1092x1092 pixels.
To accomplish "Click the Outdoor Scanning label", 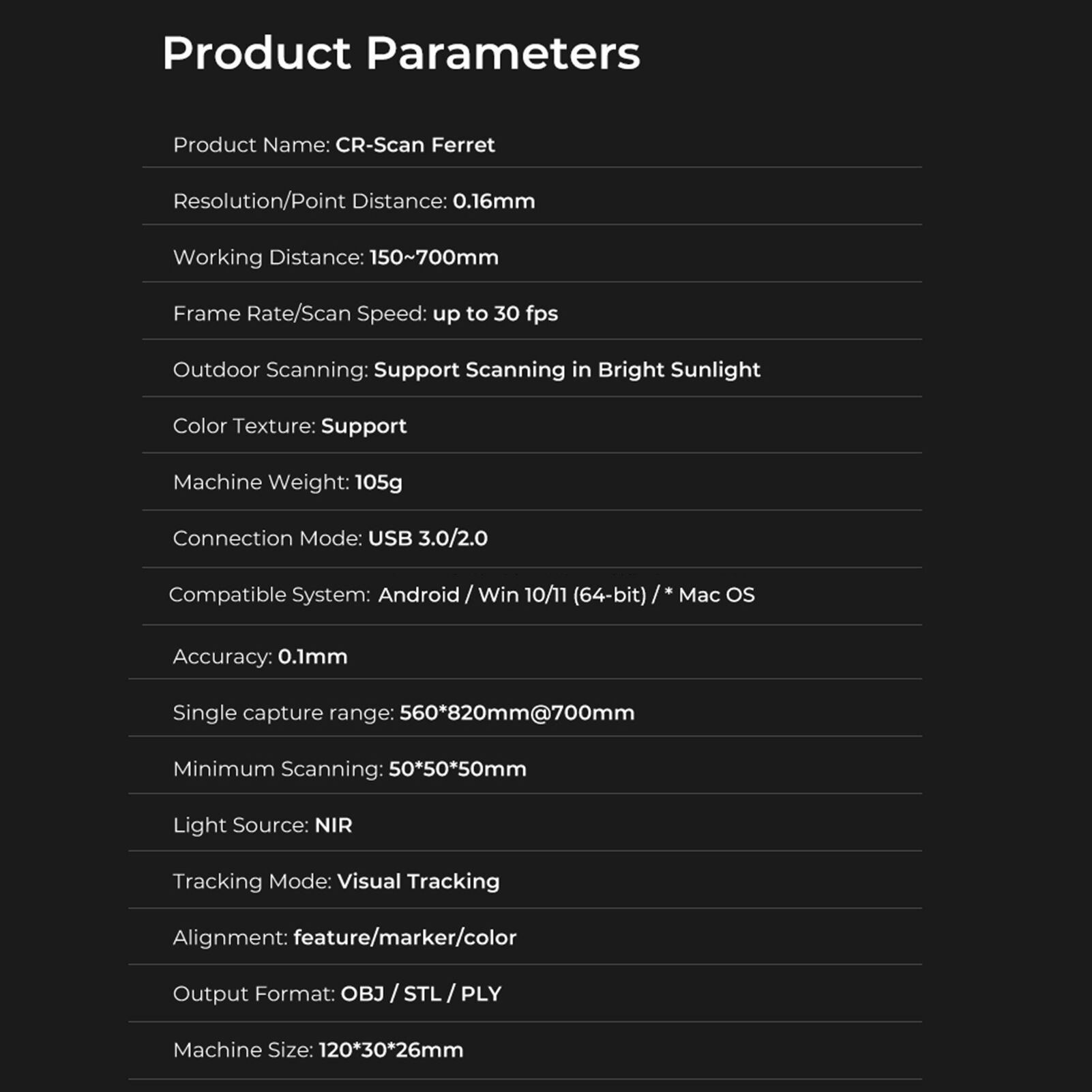I will pos(270,370).
